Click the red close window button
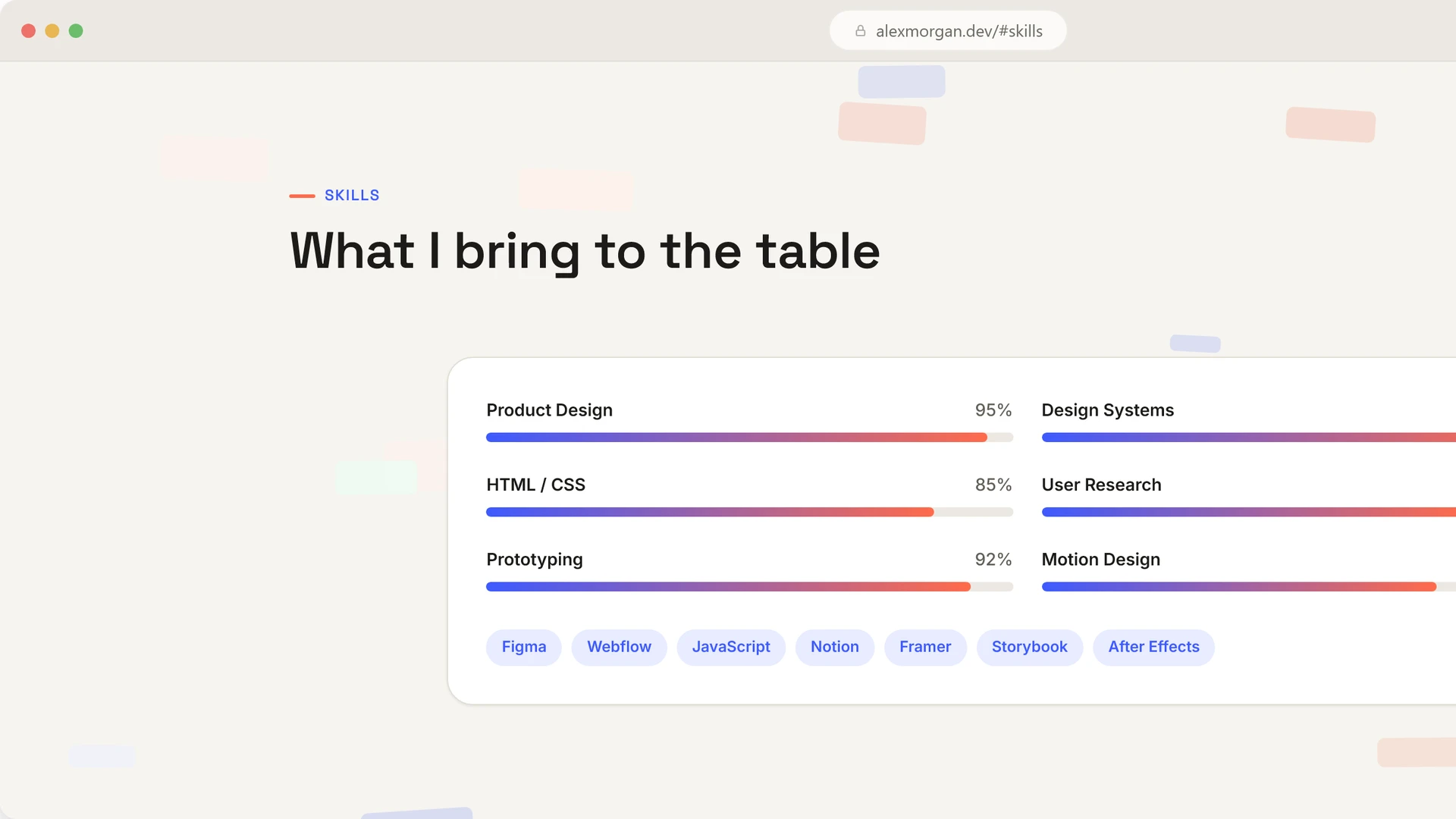Image resolution: width=1456 pixels, height=819 pixels. pos(29,31)
